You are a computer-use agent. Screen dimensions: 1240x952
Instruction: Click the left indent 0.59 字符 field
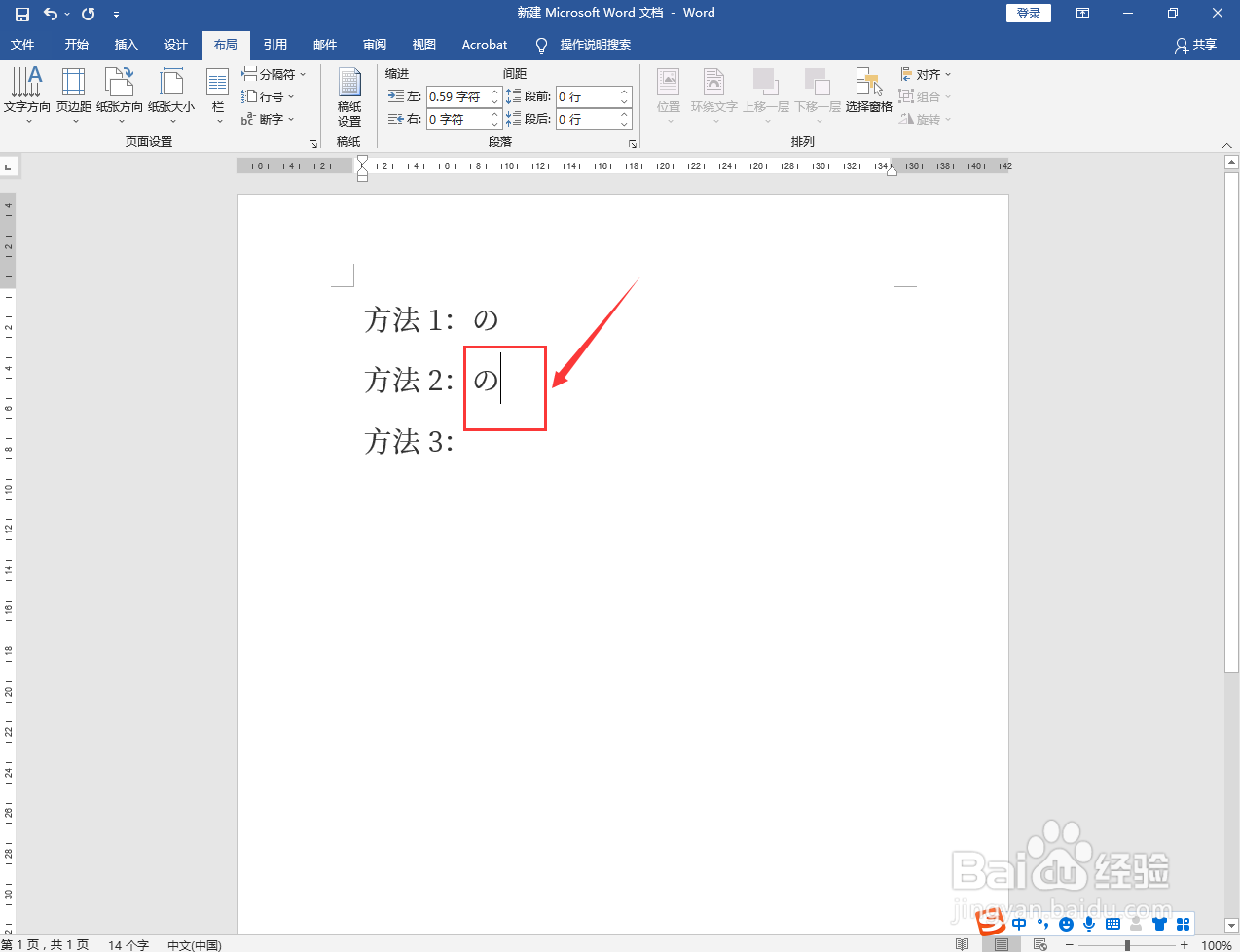(457, 96)
